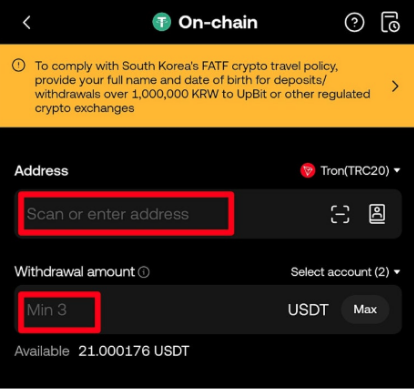Tap the warning icon in yellow banner
The height and width of the screenshot is (389, 415).
click(x=19, y=65)
